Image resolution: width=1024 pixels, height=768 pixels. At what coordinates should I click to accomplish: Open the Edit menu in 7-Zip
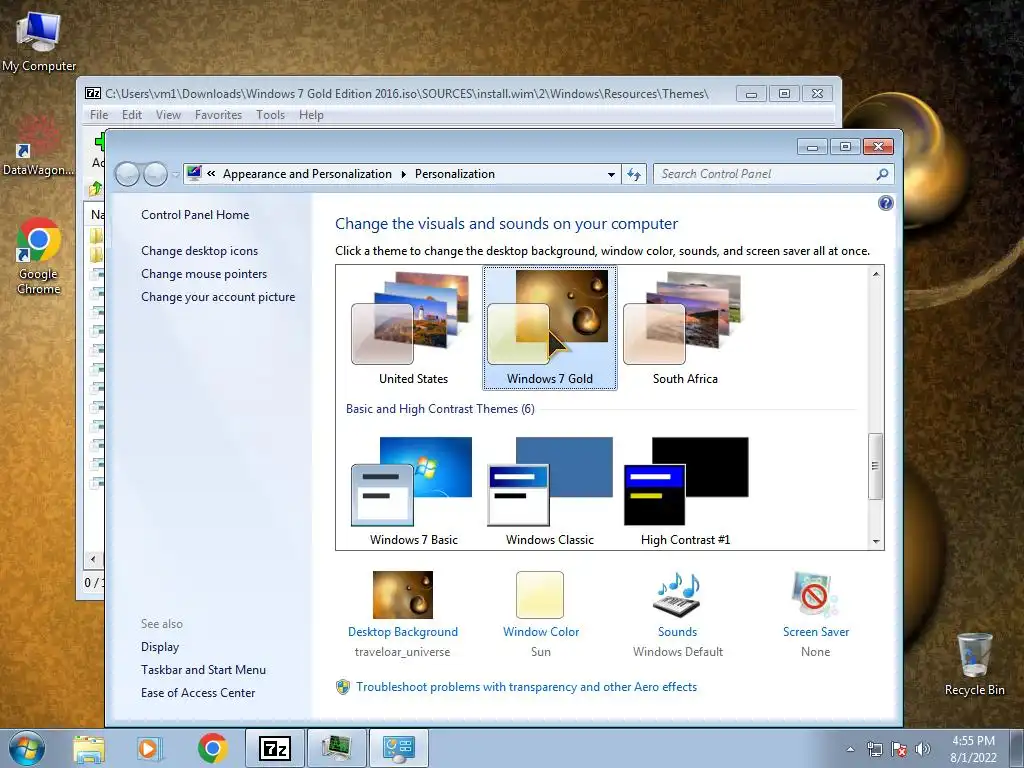coord(131,115)
